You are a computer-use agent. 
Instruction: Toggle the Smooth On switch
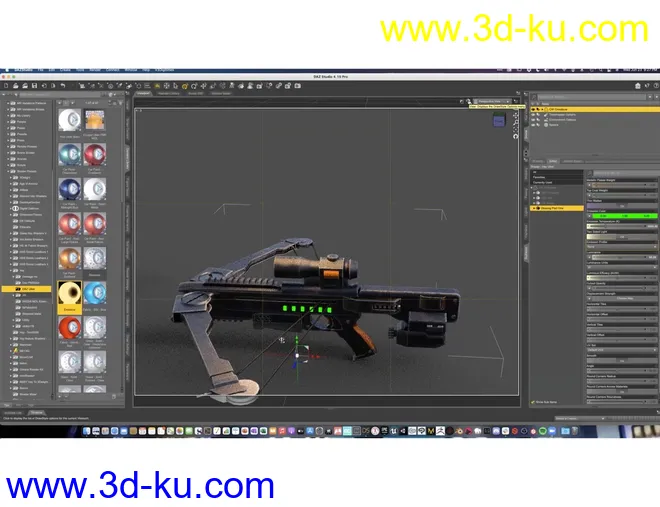point(621,361)
